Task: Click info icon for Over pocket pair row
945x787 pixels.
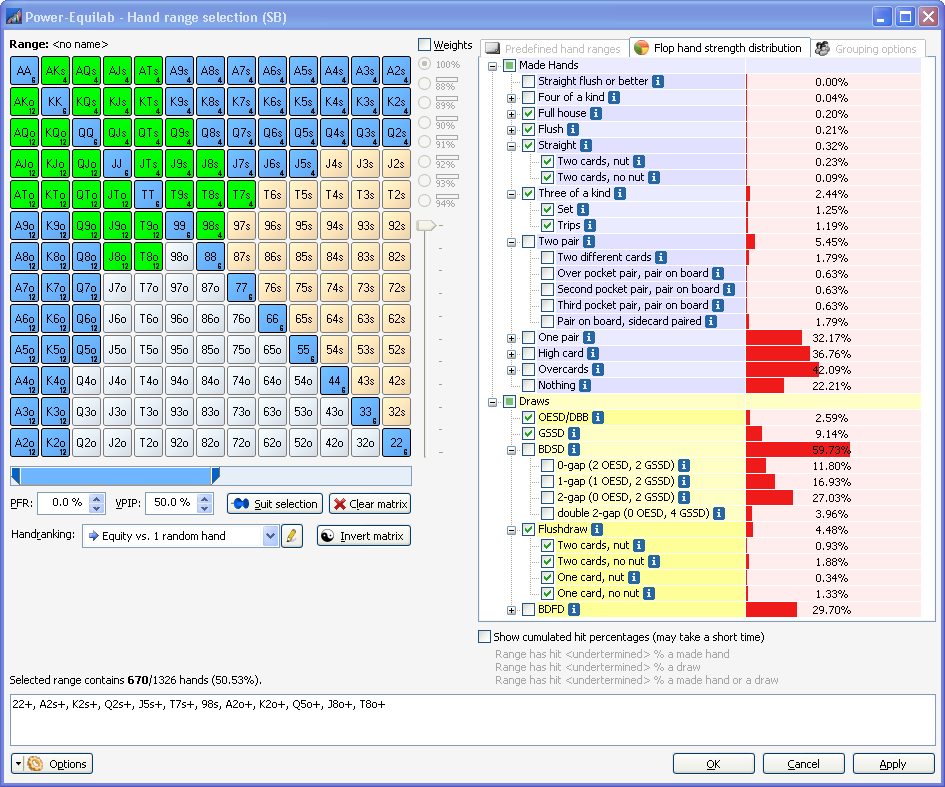Action: 718,274
